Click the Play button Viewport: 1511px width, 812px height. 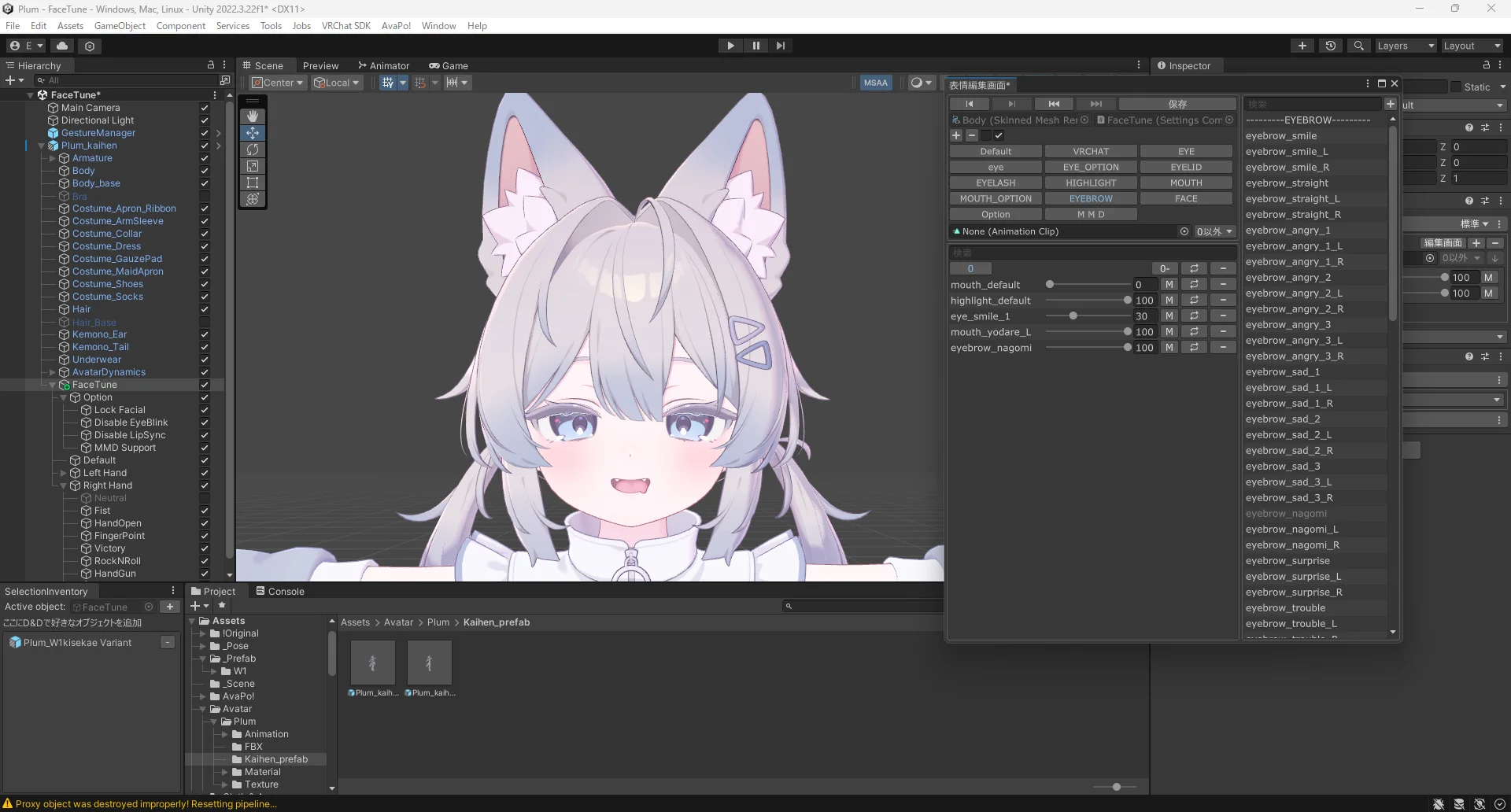tap(730, 46)
